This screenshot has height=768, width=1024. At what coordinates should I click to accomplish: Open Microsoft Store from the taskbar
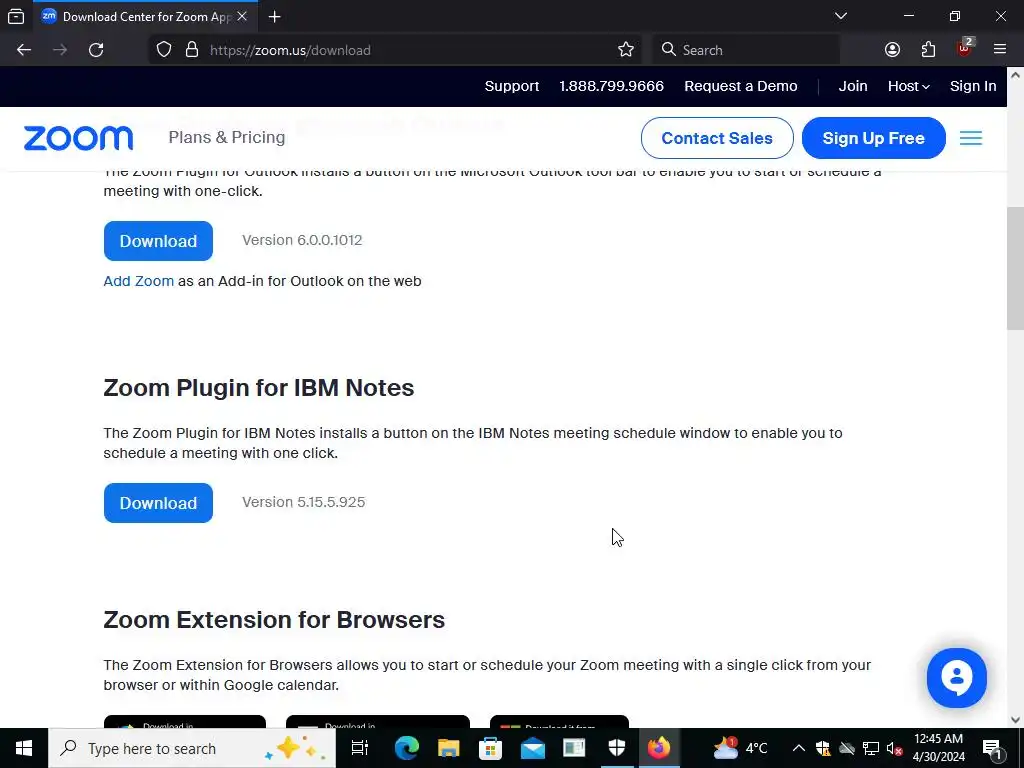(490, 748)
